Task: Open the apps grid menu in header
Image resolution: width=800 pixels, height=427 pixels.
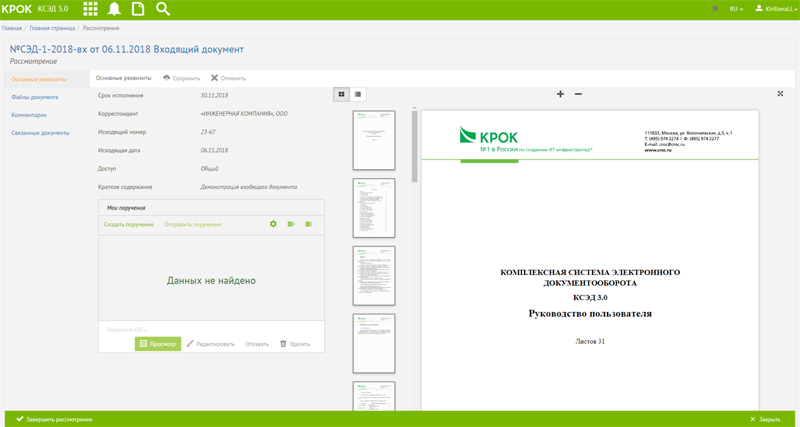Action: [90, 9]
